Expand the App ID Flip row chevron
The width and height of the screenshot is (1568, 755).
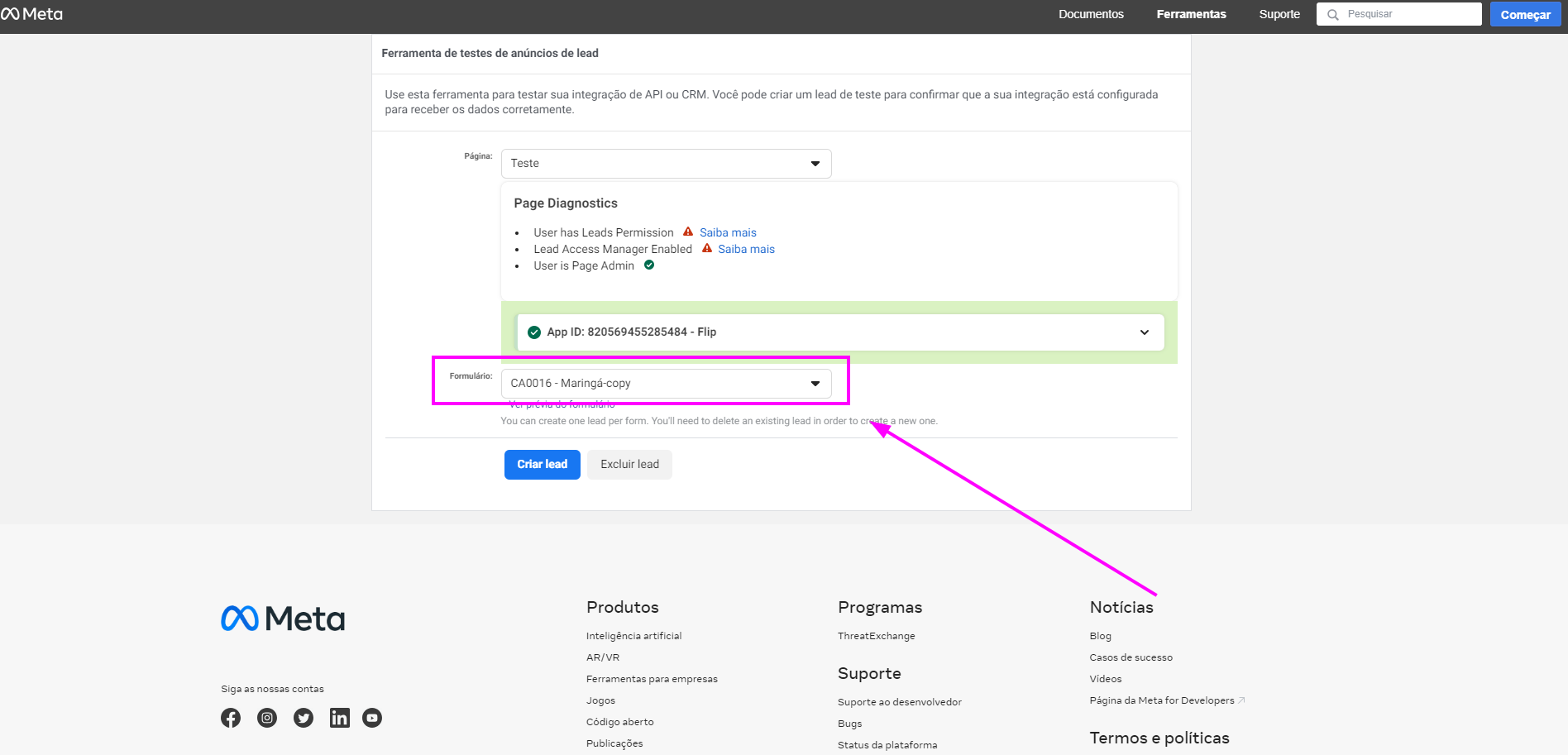point(1145,332)
